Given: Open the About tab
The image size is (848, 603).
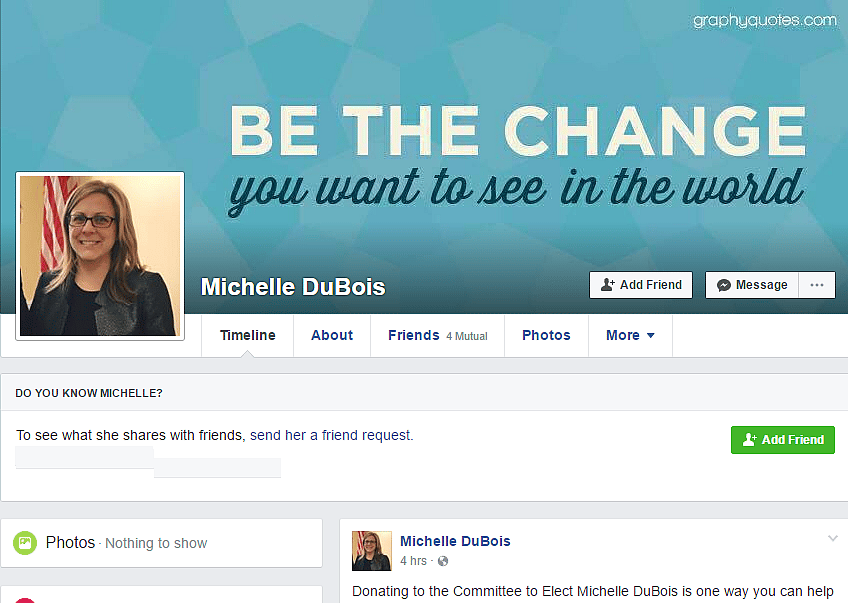Looking at the screenshot, I should (332, 335).
